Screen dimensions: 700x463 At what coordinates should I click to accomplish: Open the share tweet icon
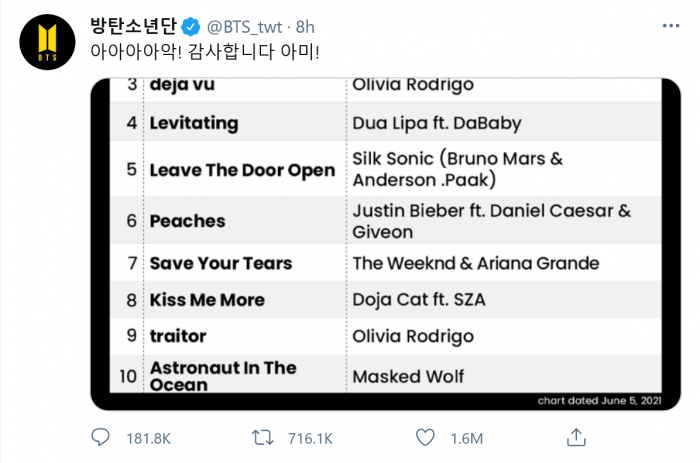point(576,438)
